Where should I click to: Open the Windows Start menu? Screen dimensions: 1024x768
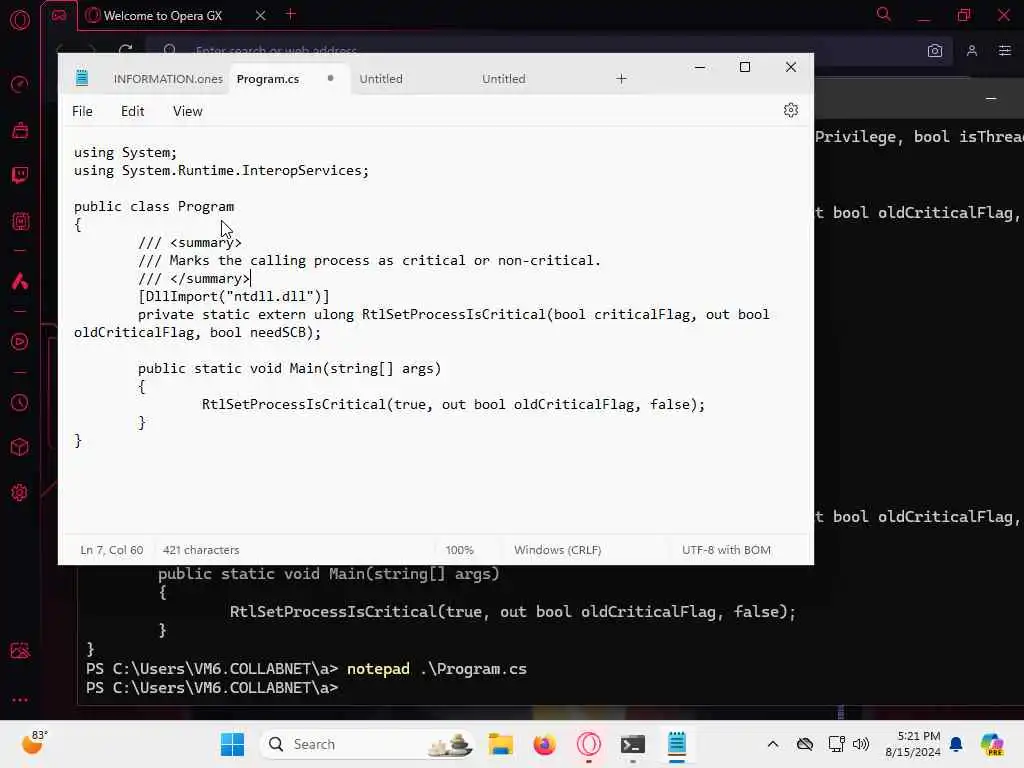[x=232, y=744]
